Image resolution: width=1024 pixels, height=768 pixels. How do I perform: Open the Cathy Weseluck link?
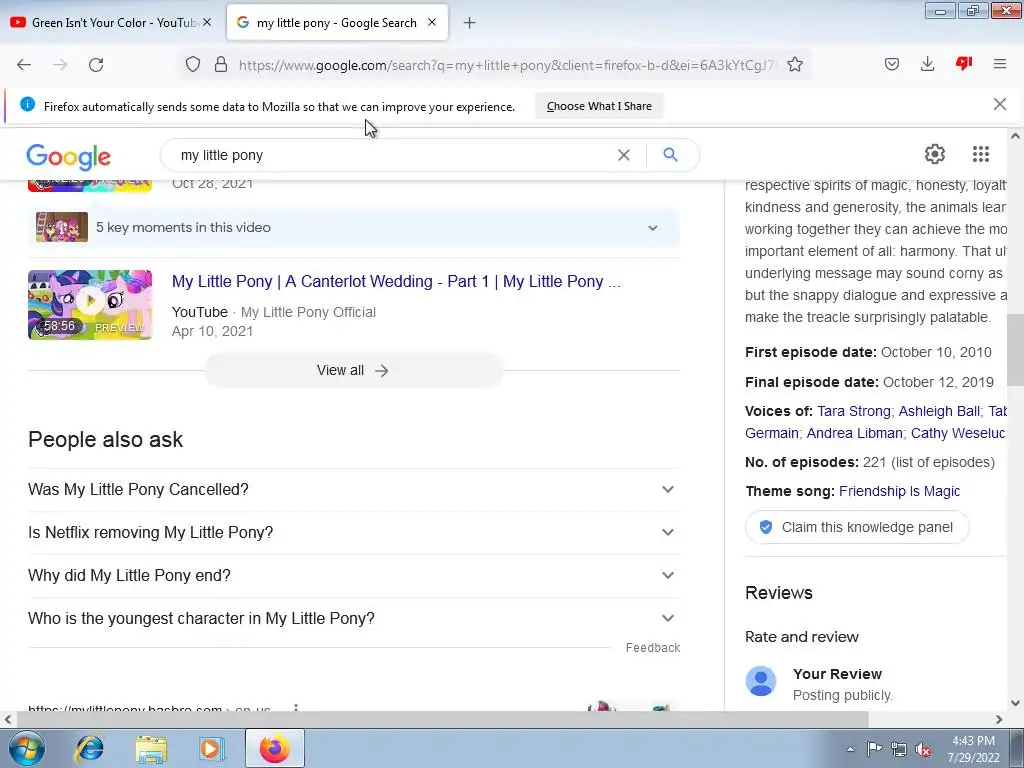tap(958, 433)
